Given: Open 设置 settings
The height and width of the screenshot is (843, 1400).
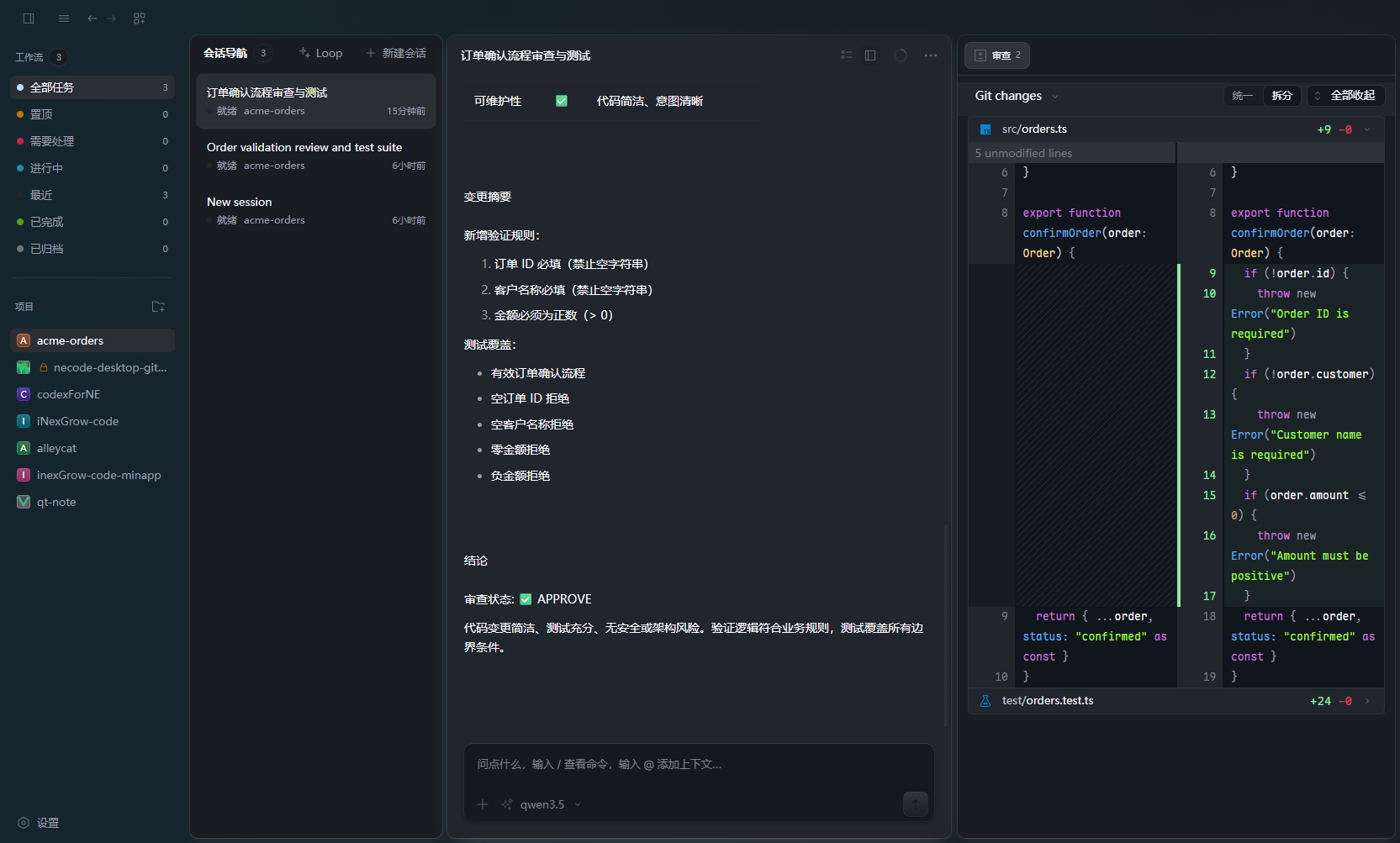Looking at the screenshot, I should click(x=39, y=823).
